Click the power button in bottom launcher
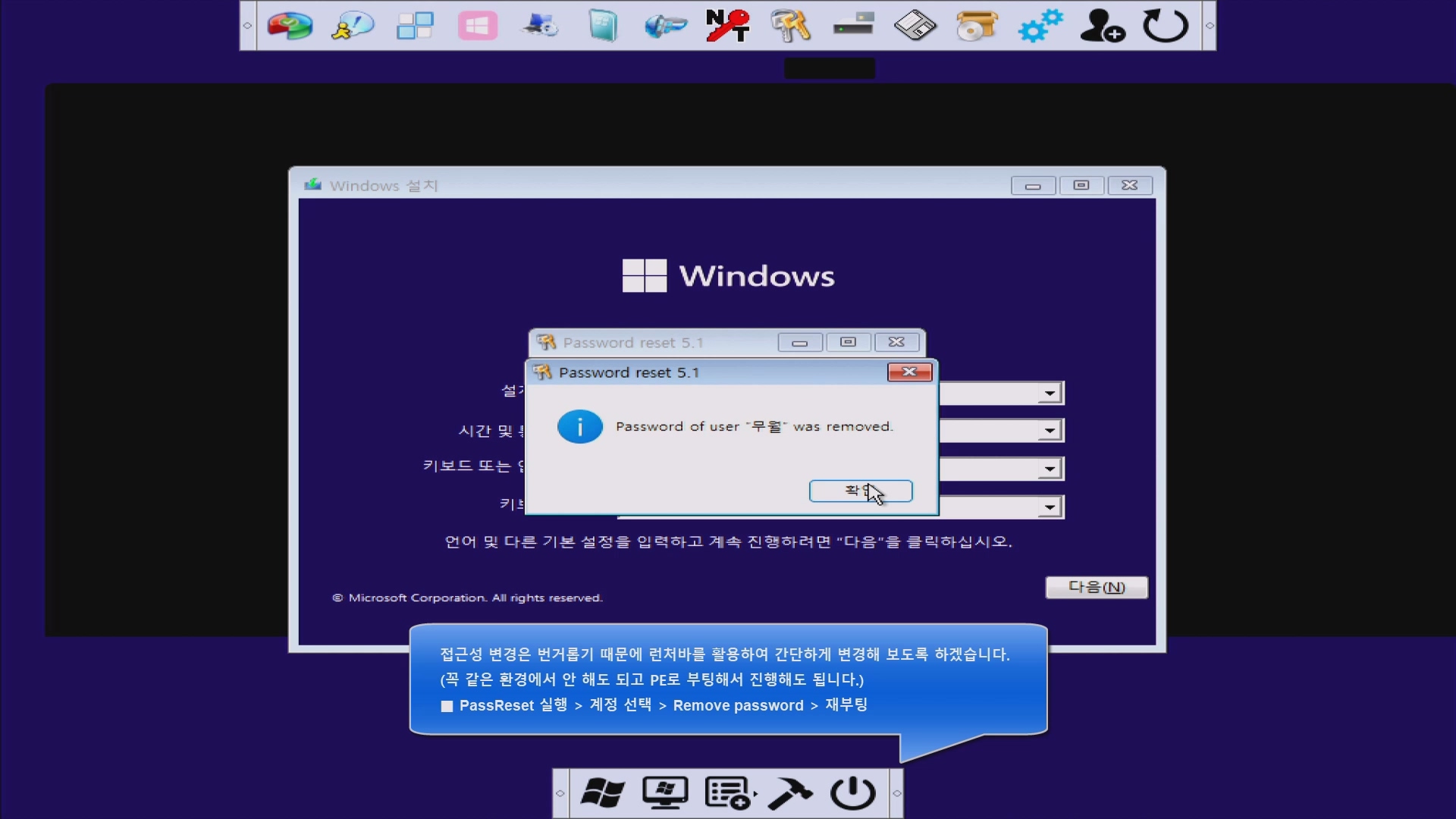The image size is (1456, 819). (x=852, y=793)
